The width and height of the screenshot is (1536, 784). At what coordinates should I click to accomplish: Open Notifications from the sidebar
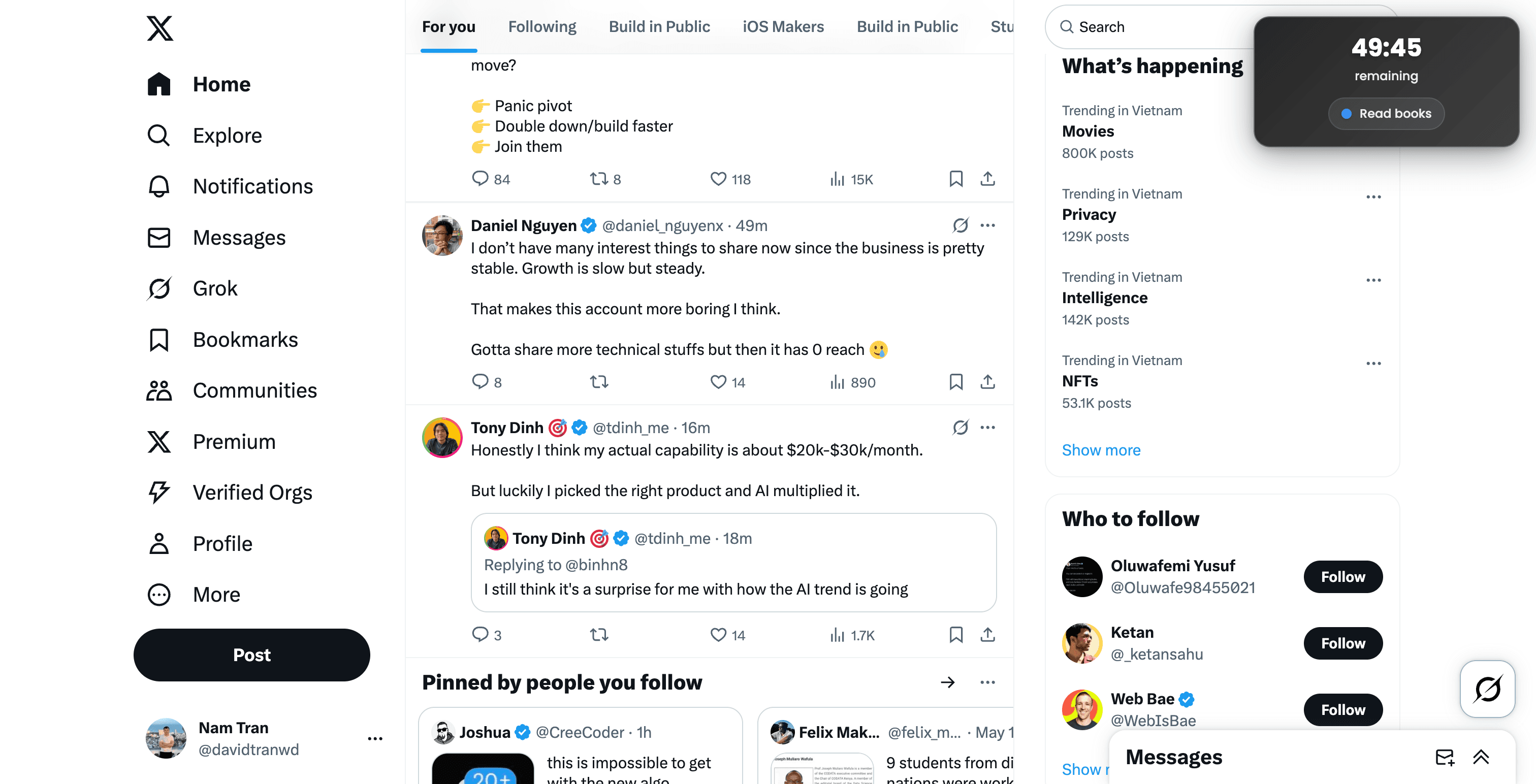(x=253, y=186)
